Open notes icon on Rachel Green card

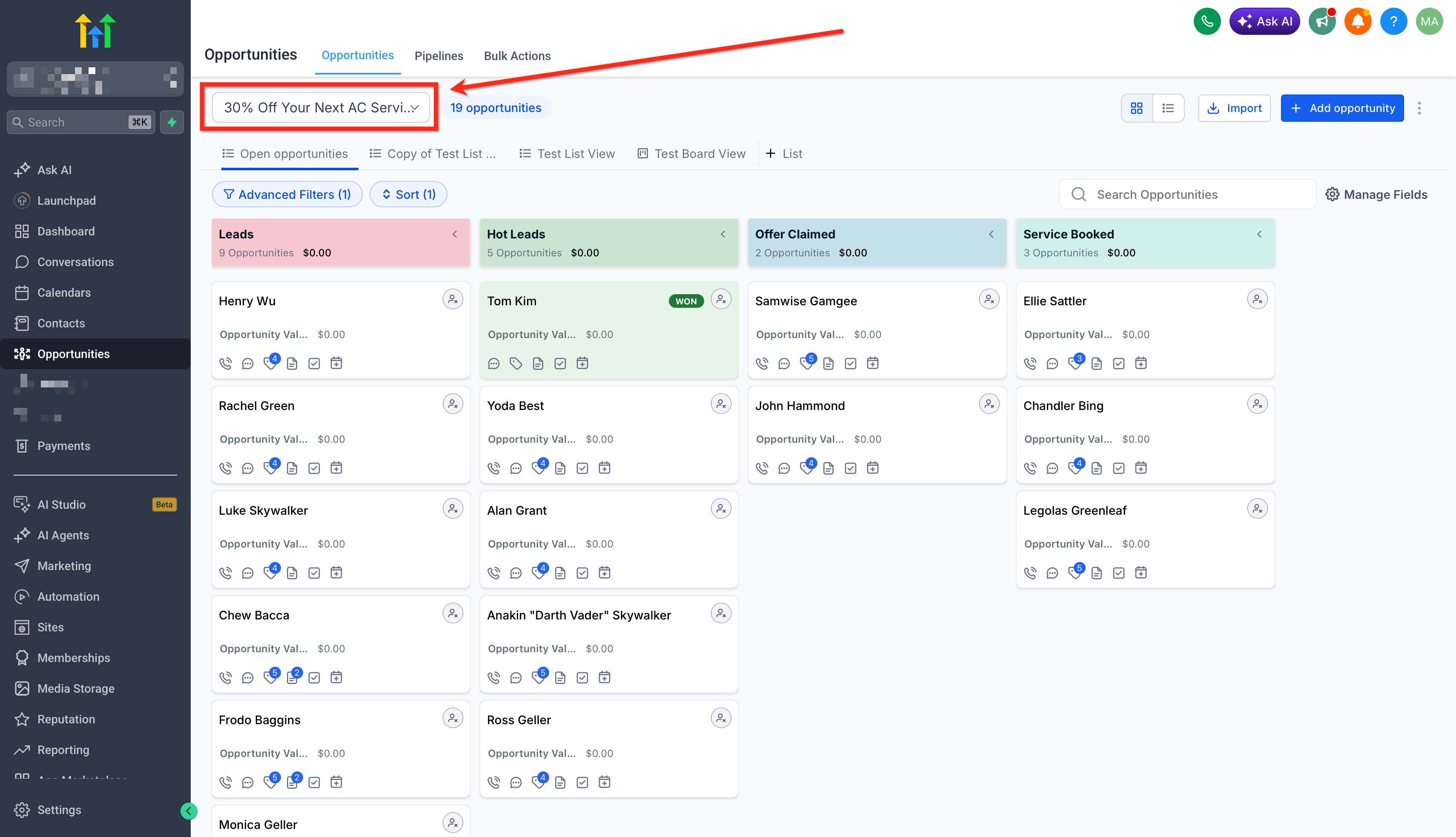[x=292, y=468]
